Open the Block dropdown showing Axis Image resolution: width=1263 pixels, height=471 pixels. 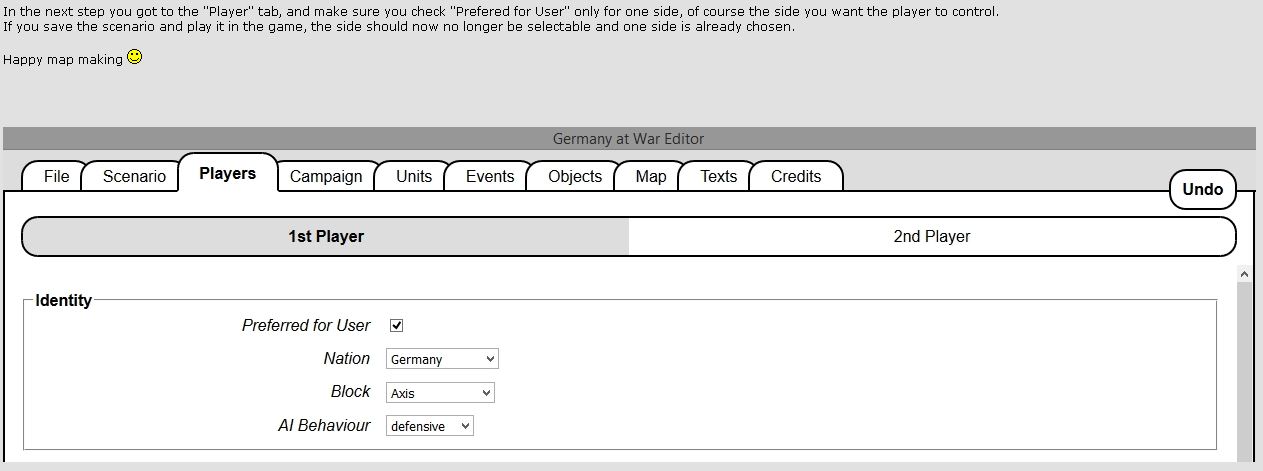click(440, 393)
